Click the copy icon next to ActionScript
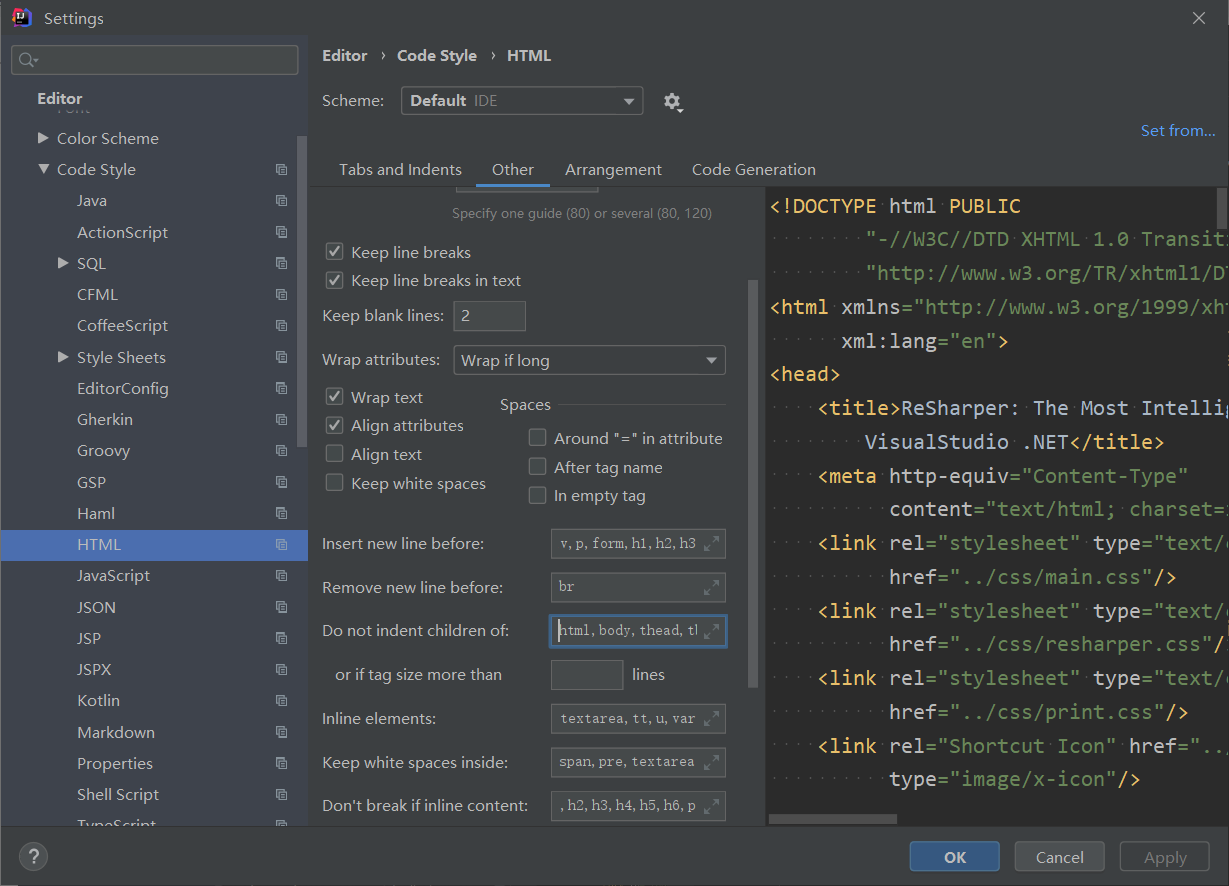Image resolution: width=1229 pixels, height=886 pixels. point(281,232)
